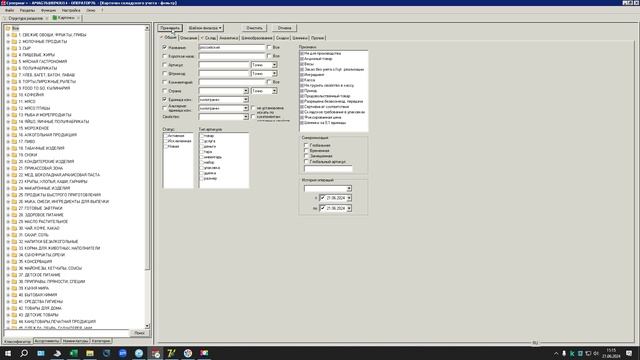This screenshot has height=360, width=640.
Task: Expand 1. СВЕЖИЕ ОВОЩИ, ФРУКТЫ, ГРИБЫ node
Action: (x=8, y=35)
